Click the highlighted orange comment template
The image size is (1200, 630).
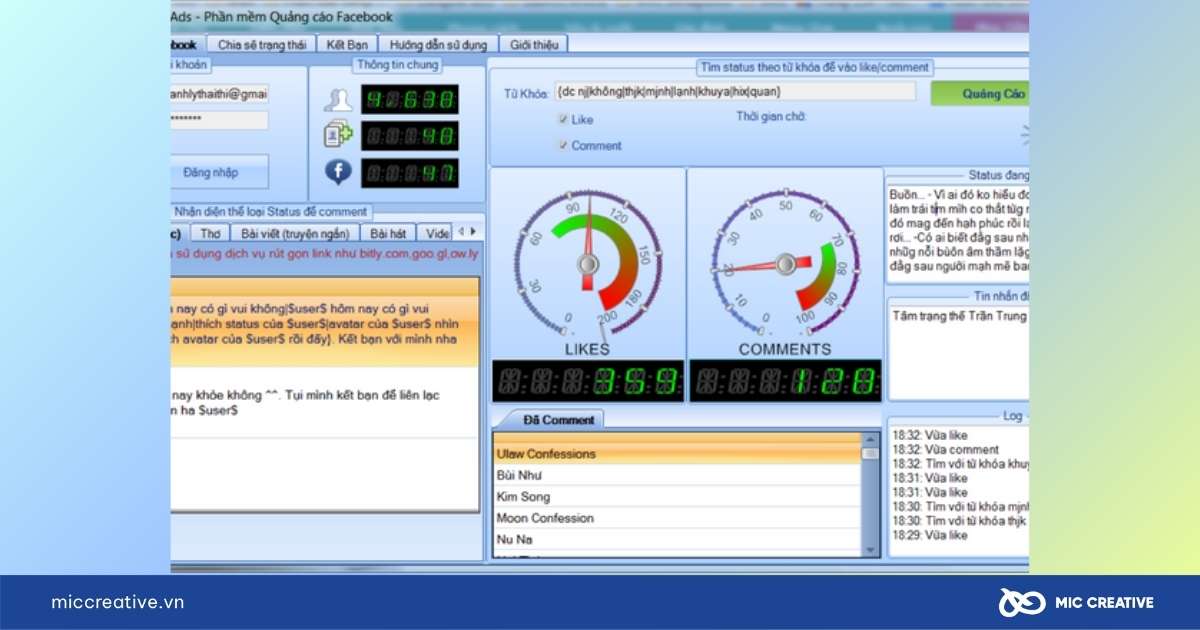tap(325, 322)
